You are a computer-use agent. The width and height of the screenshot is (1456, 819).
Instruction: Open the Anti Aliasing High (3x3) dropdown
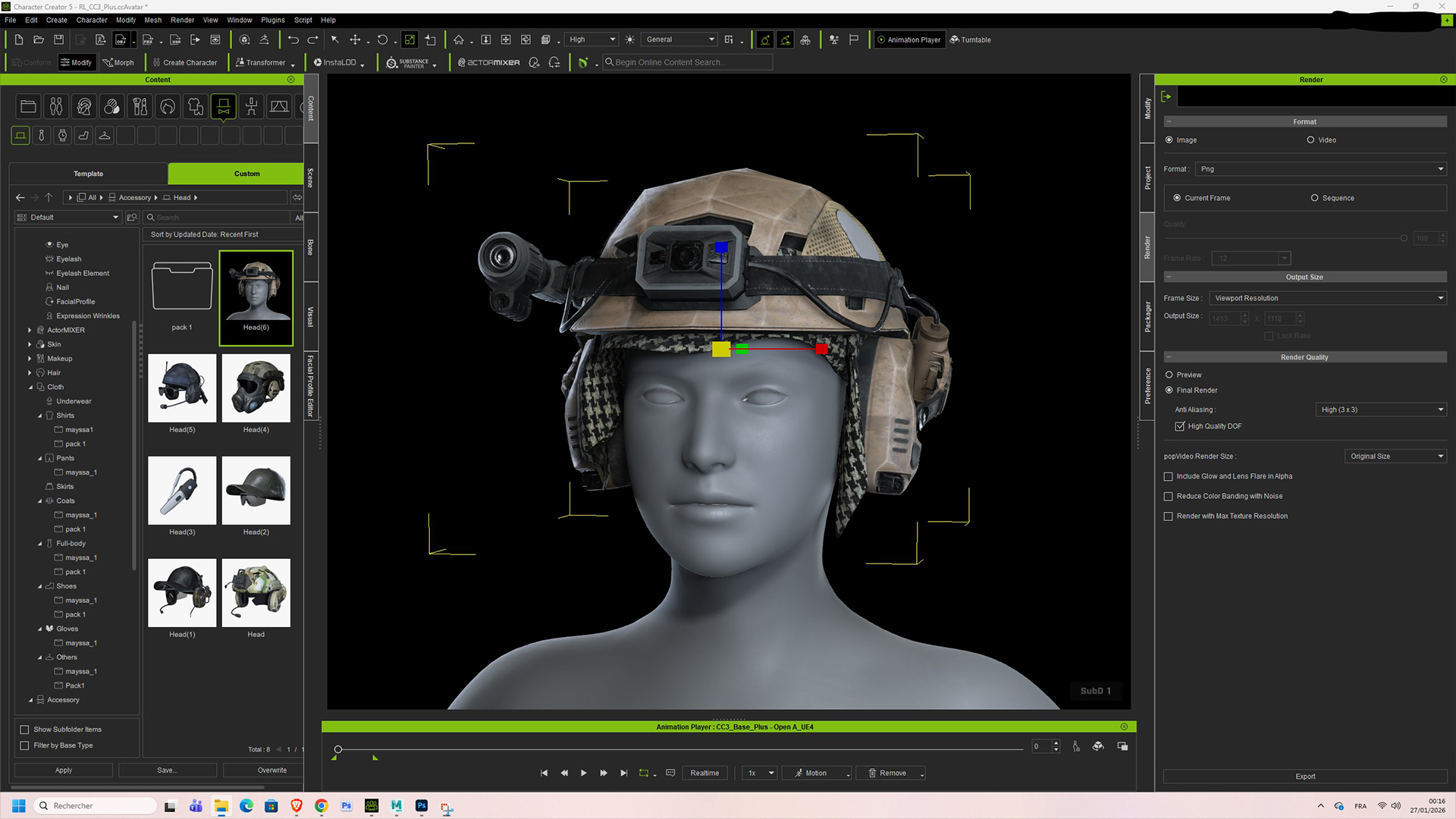(x=1381, y=409)
